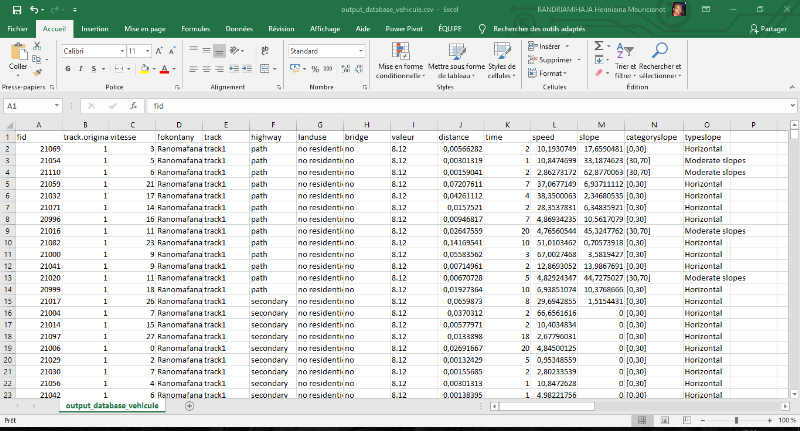The width and height of the screenshot is (800, 431).
Task: Toggle italic formatting (I)
Action: pyautogui.click(x=80, y=69)
